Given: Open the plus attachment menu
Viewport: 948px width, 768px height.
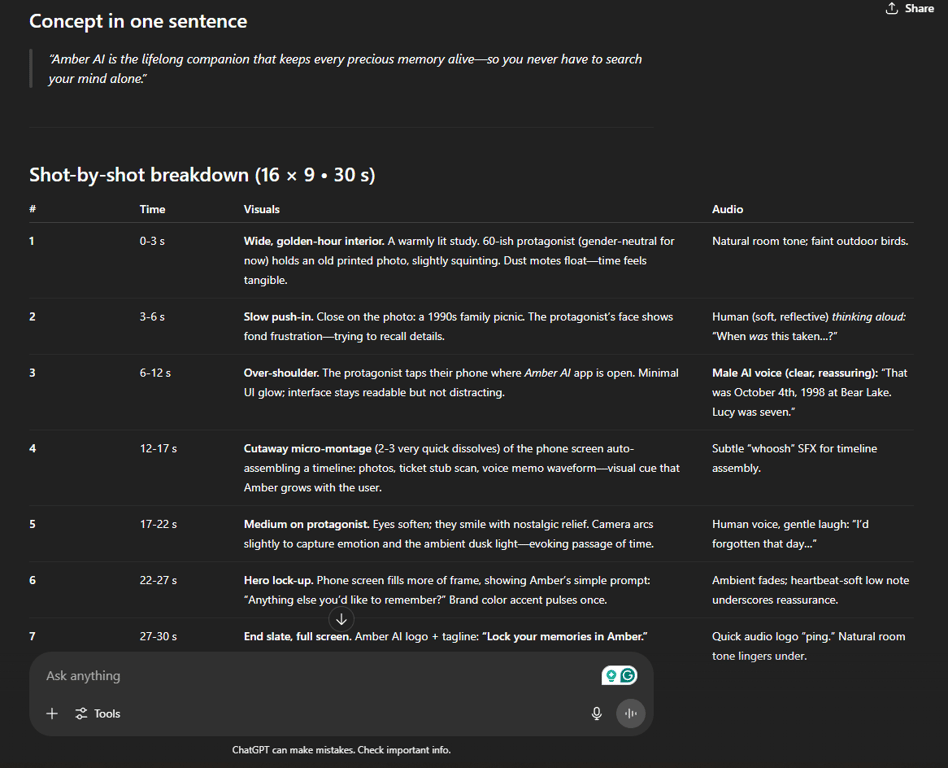Looking at the screenshot, I should coord(52,714).
